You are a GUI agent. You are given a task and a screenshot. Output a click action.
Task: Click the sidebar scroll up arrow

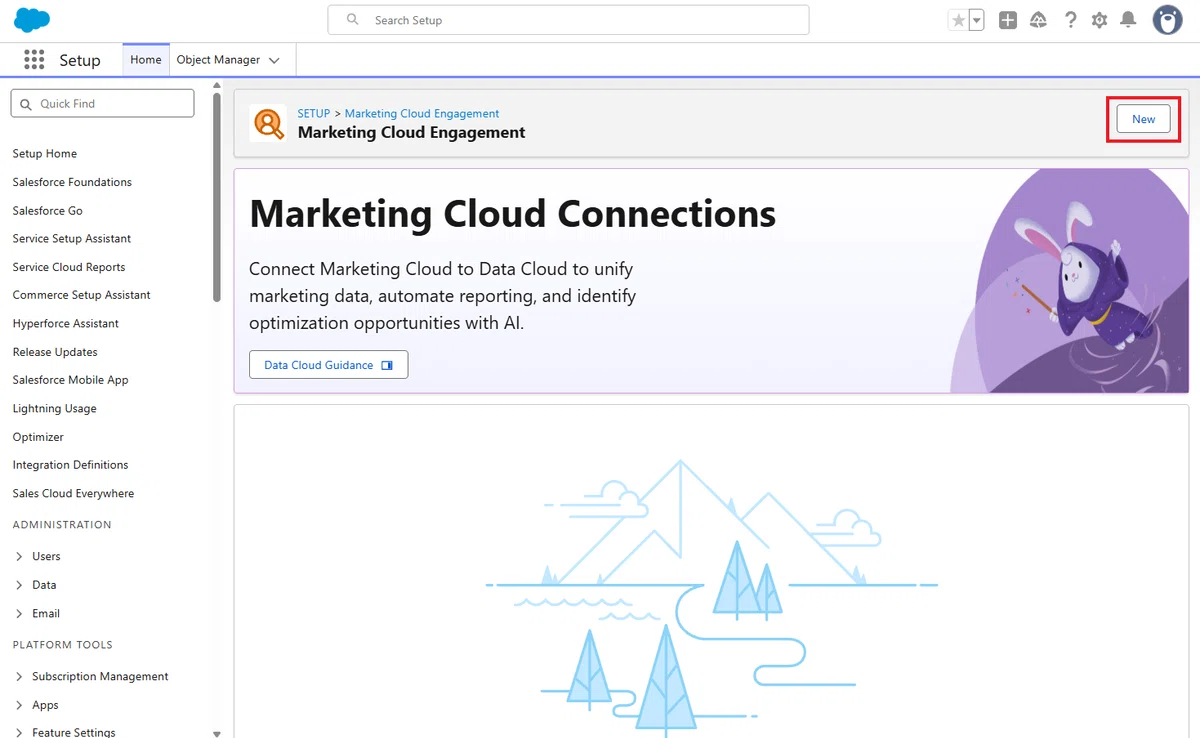(217, 85)
